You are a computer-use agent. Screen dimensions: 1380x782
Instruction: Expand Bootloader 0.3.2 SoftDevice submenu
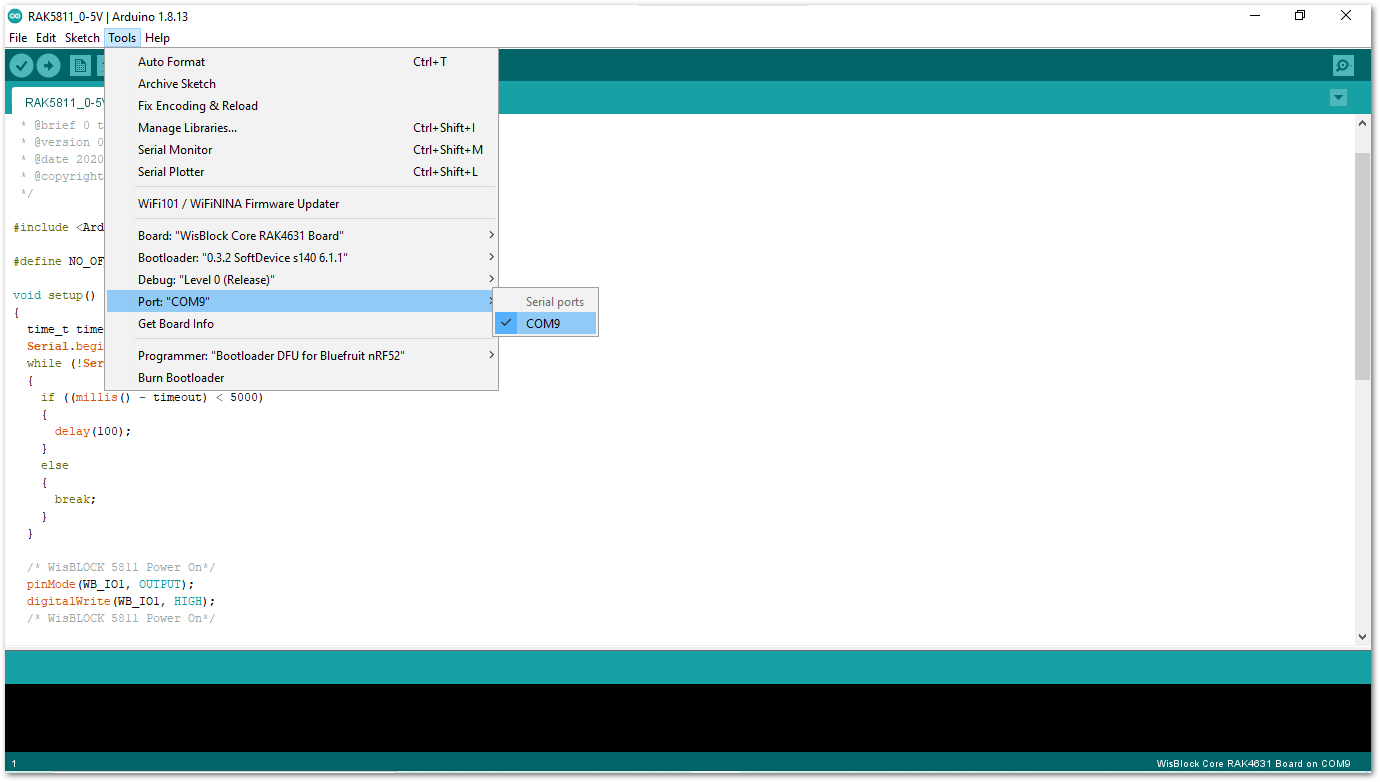coord(301,258)
